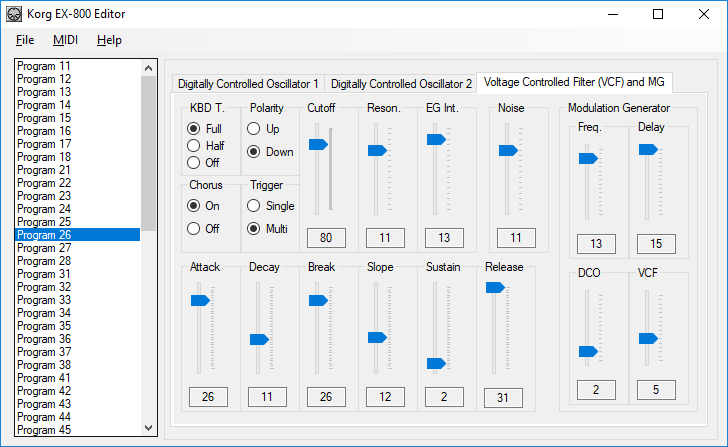Click the Modulation Generator Freq. slider thumb
Image resolution: width=728 pixels, height=447 pixels.
pyautogui.click(x=588, y=159)
